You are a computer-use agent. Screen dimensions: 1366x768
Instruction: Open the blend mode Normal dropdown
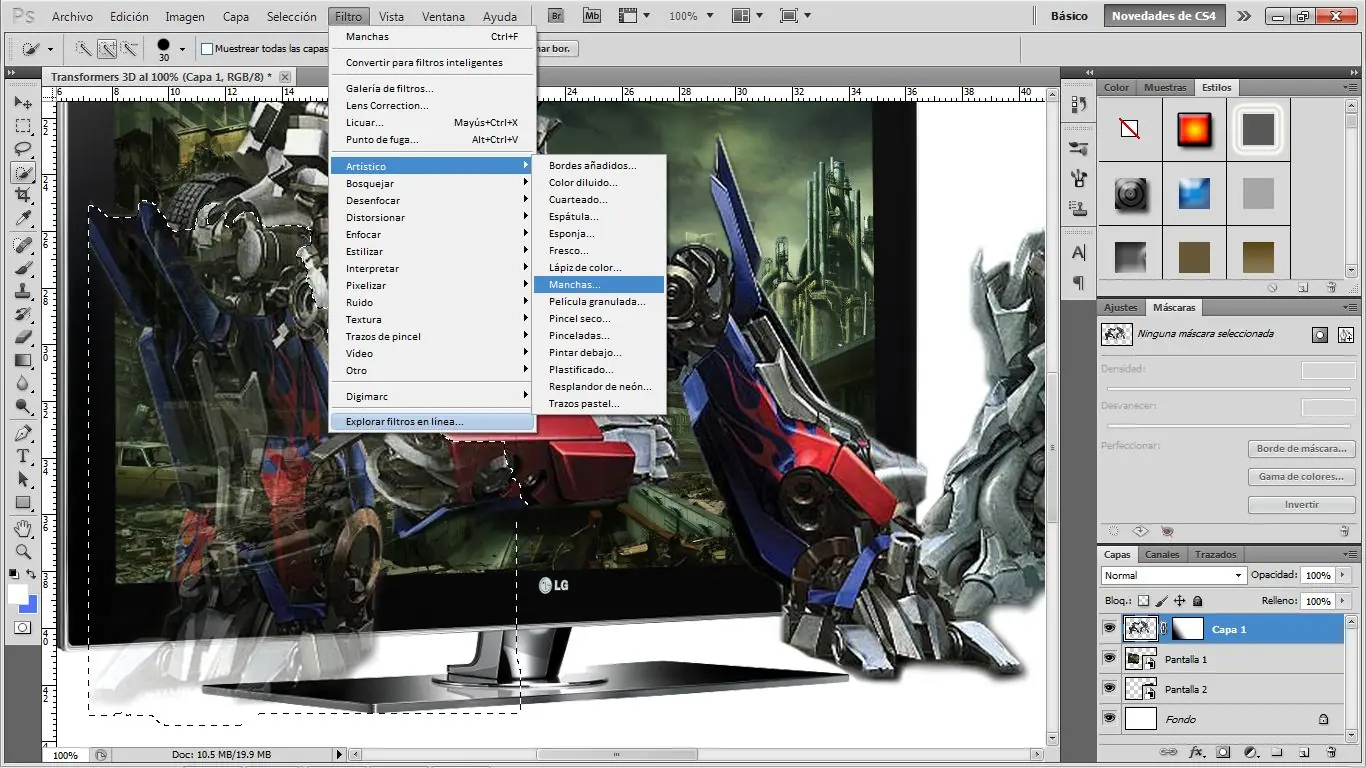[1173, 575]
